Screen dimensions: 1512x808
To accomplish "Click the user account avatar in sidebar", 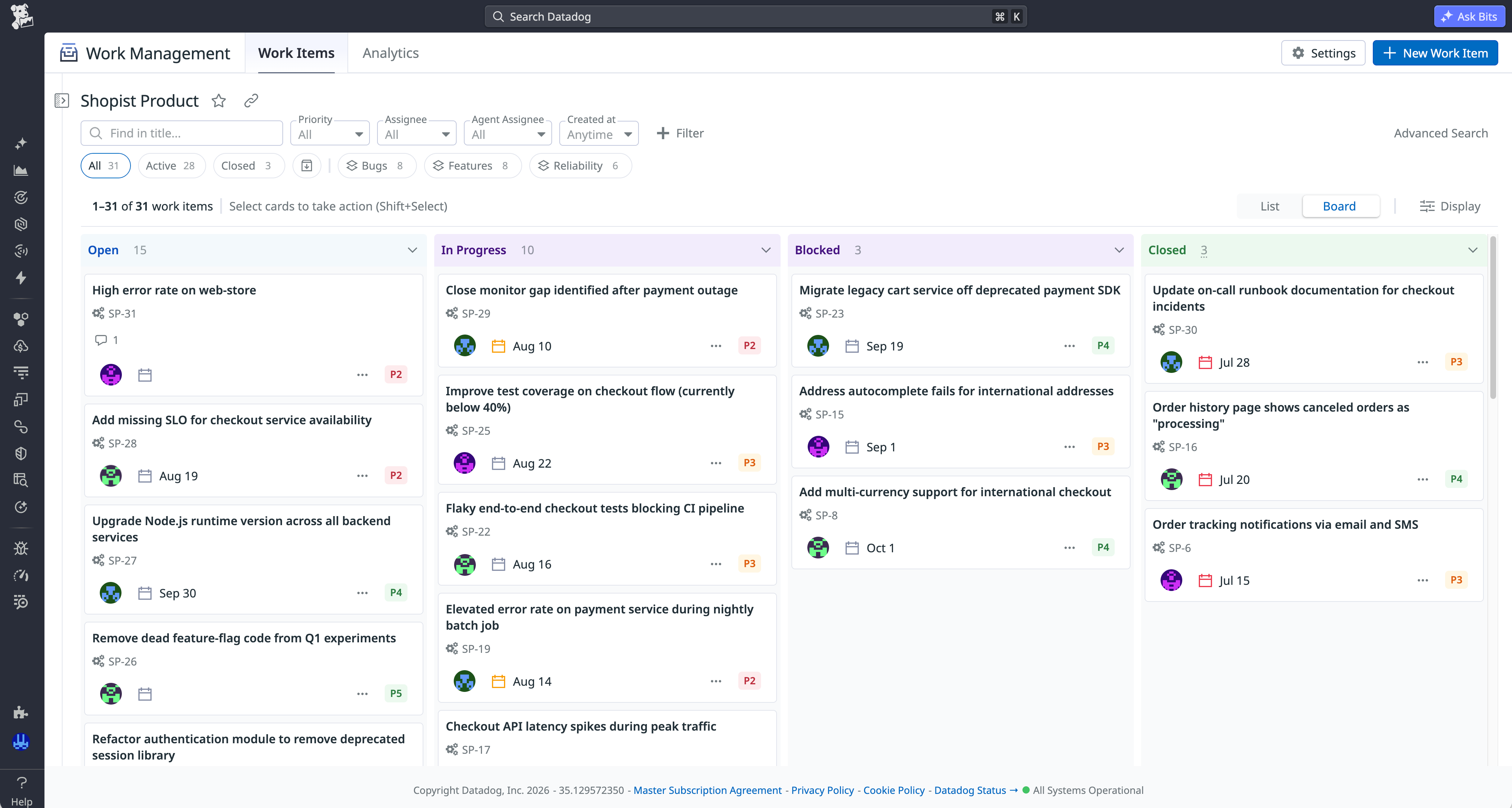I will 21,742.
